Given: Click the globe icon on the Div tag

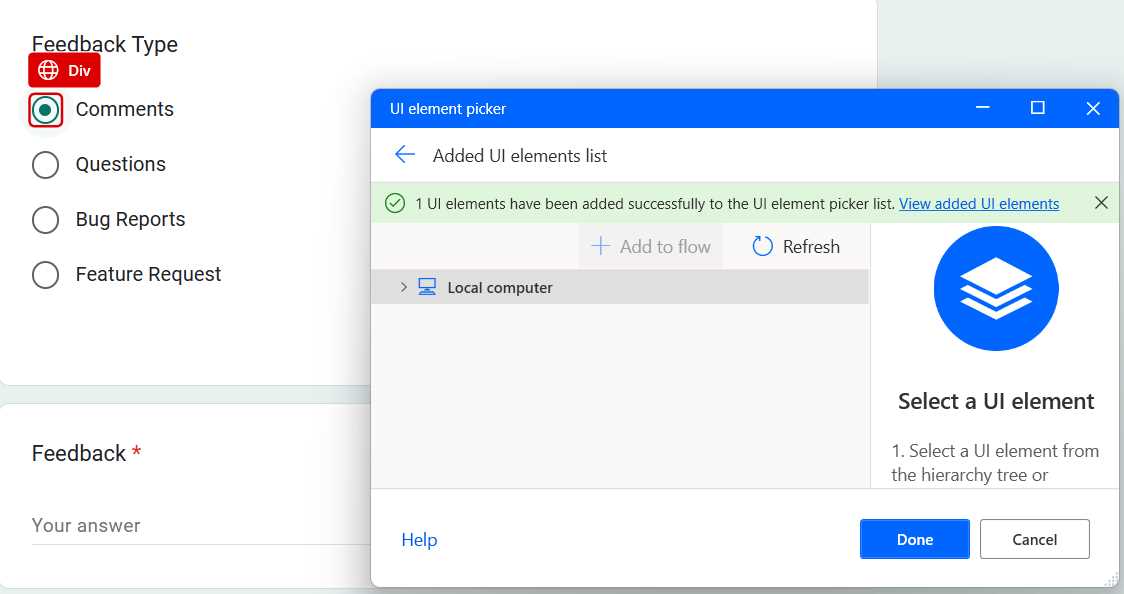Looking at the screenshot, I should 48,70.
